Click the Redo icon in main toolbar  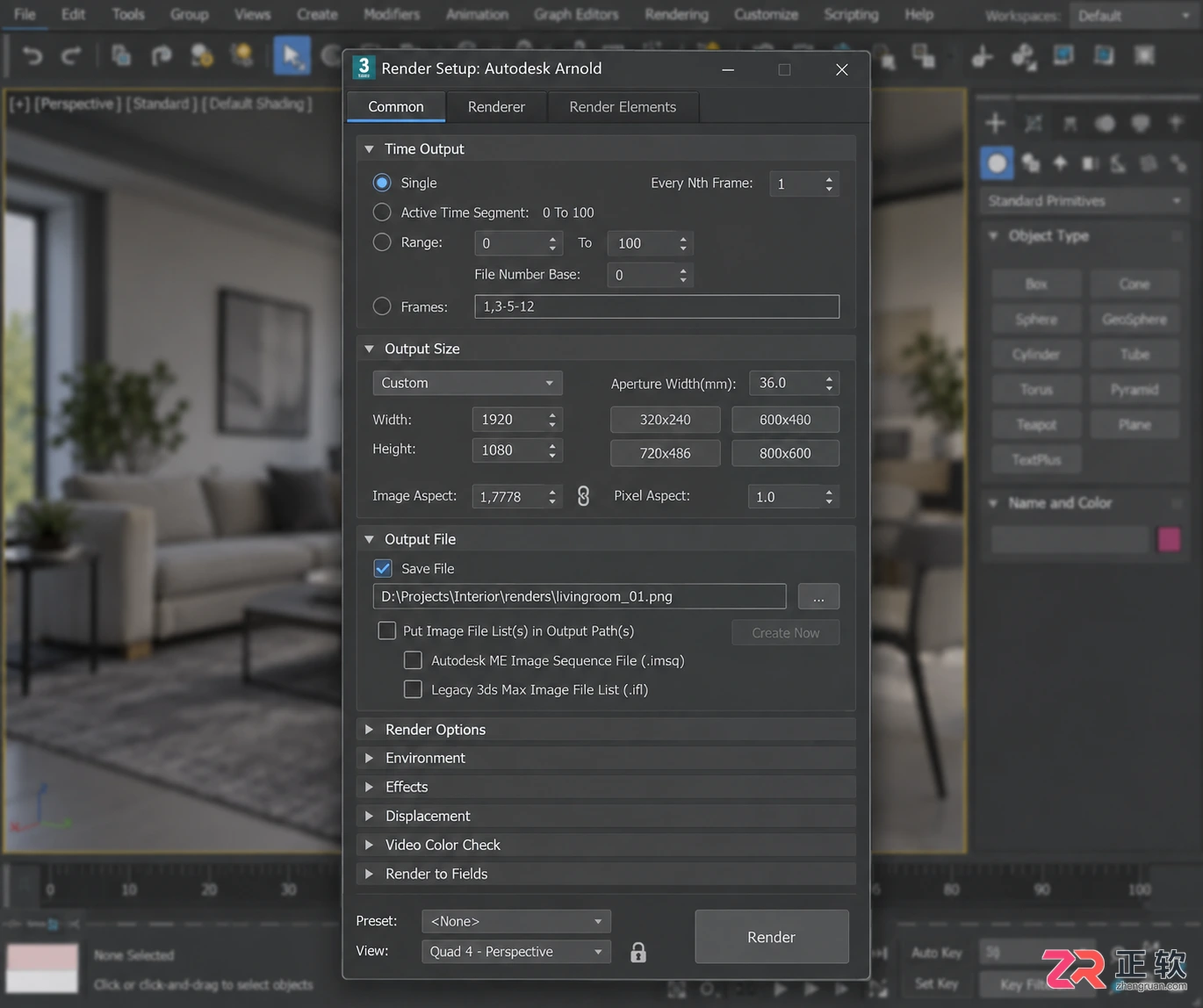pos(71,56)
